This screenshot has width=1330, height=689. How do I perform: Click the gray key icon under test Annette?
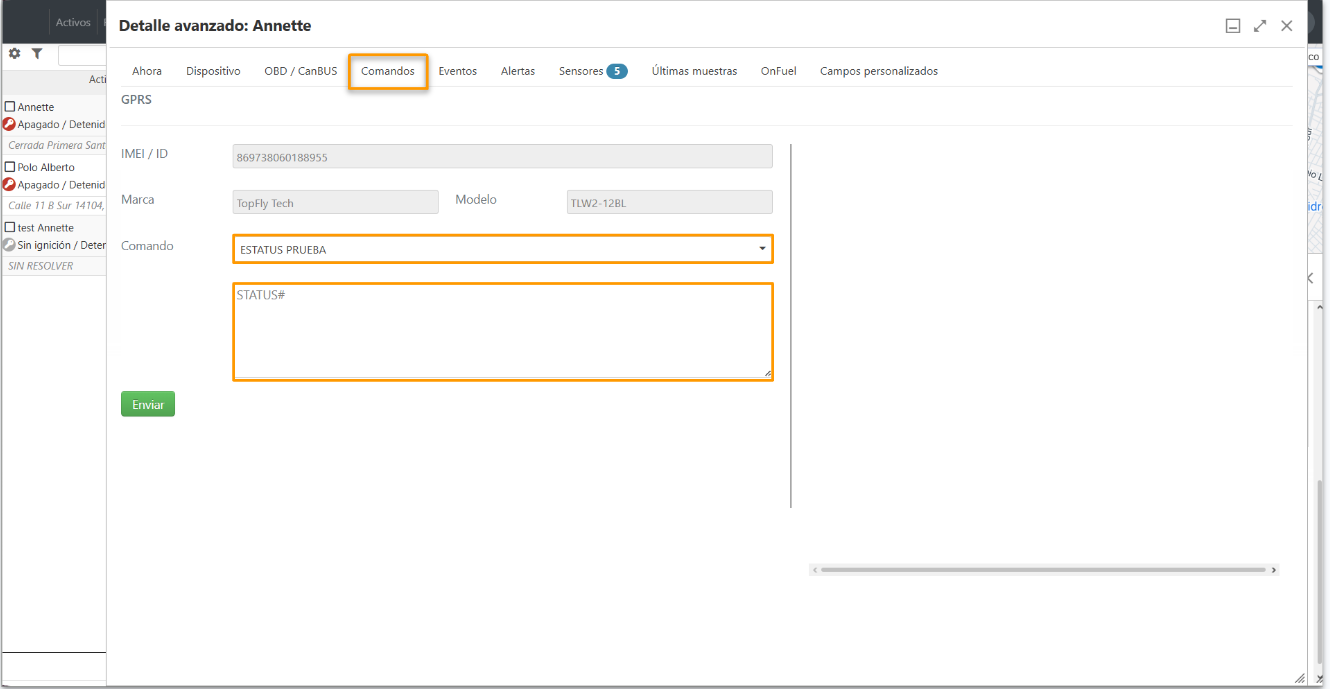(x=9, y=245)
